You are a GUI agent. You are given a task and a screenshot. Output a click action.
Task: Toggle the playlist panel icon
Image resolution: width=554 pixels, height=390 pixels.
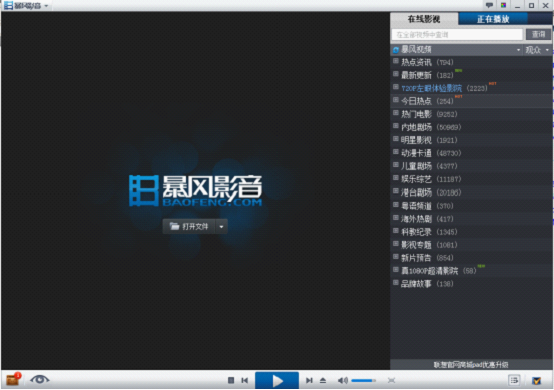coord(514,380)
